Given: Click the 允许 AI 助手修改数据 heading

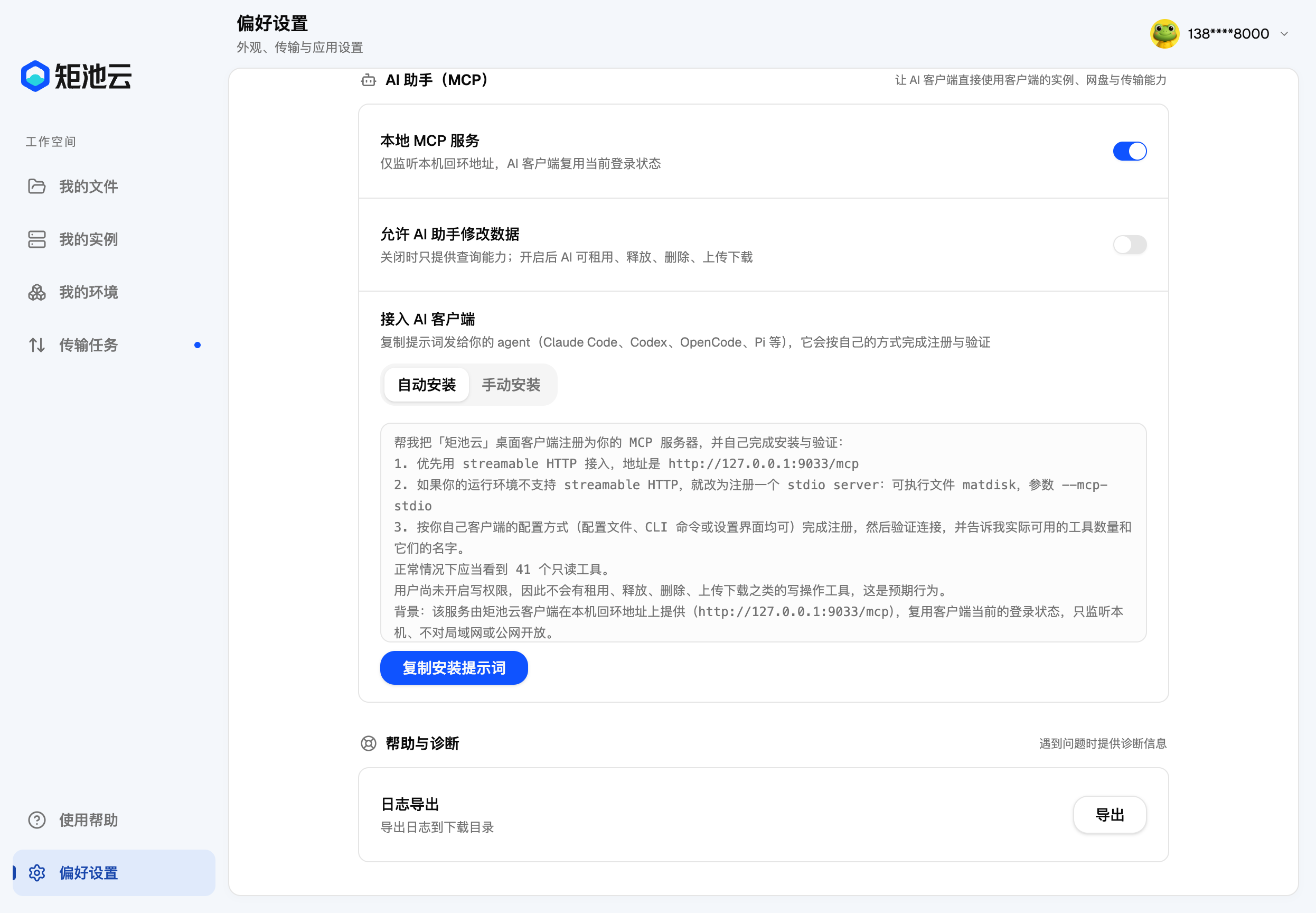Looking at the screenshot, I should point(449,234).
